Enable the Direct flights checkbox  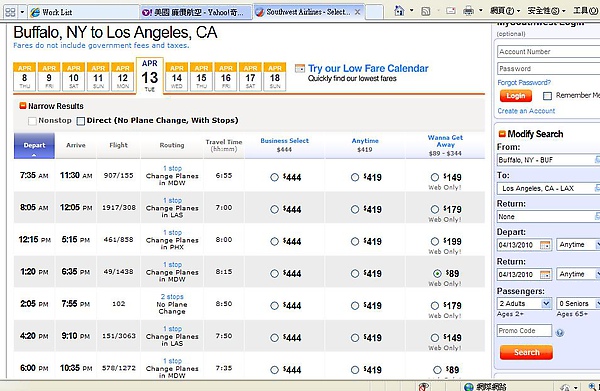[x=80, y=121]
